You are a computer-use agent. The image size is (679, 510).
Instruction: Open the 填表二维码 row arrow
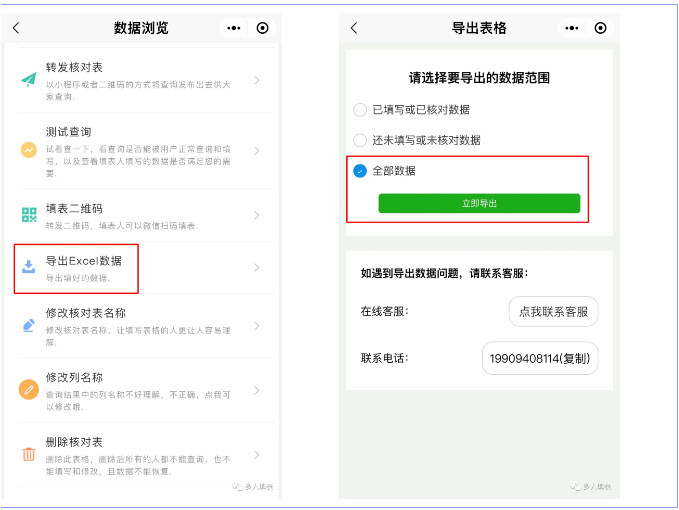257,215
